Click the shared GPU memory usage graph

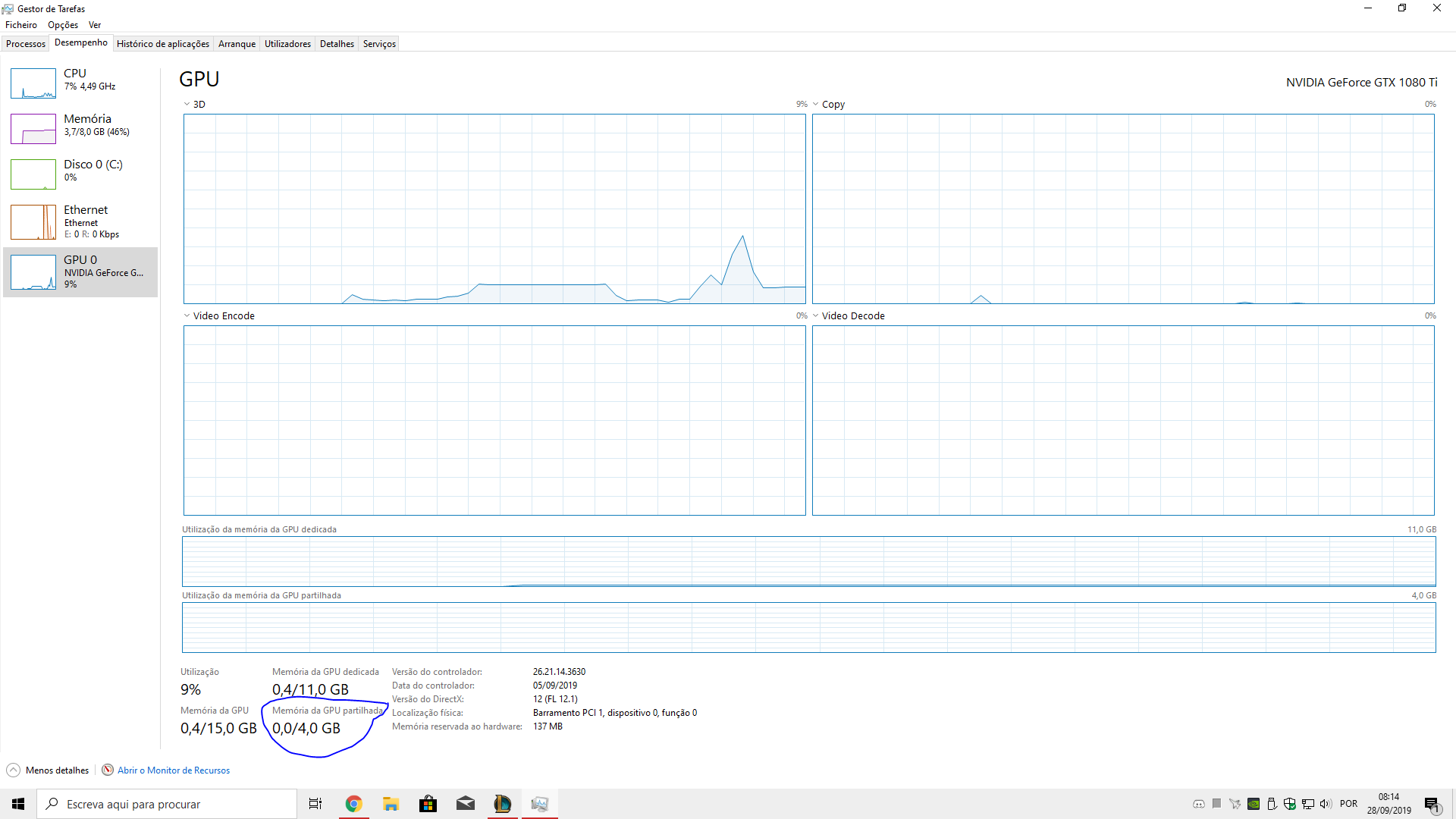click(x=808, y=628)
